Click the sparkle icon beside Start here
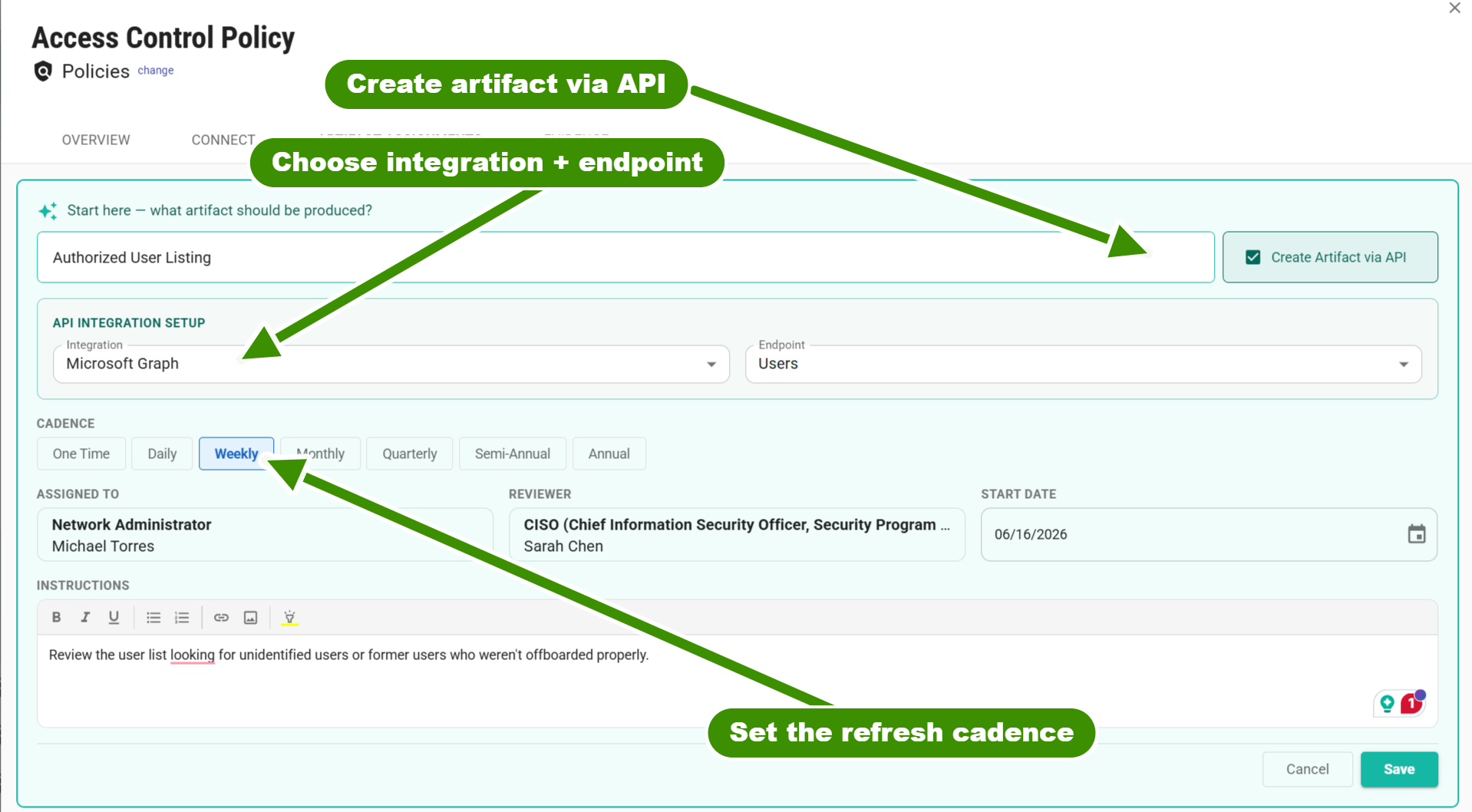 48,210
